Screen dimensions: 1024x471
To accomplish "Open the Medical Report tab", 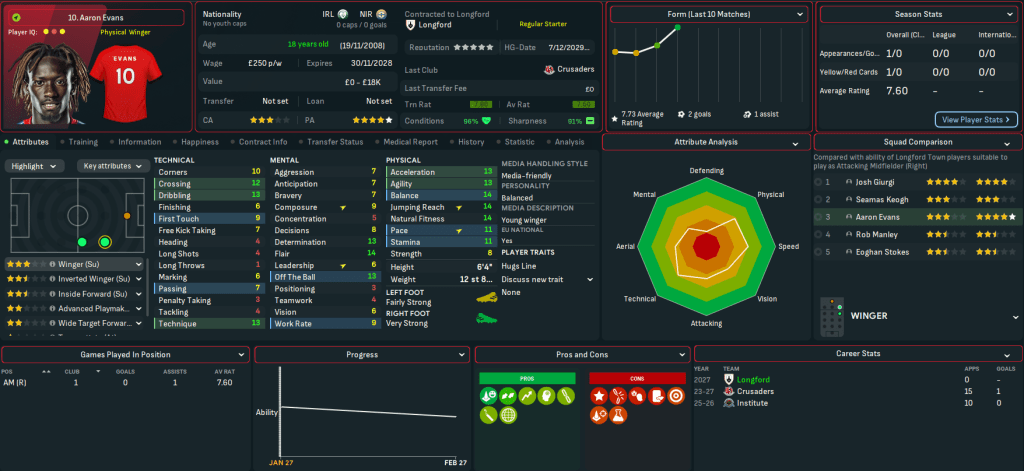I will (411, 142).
